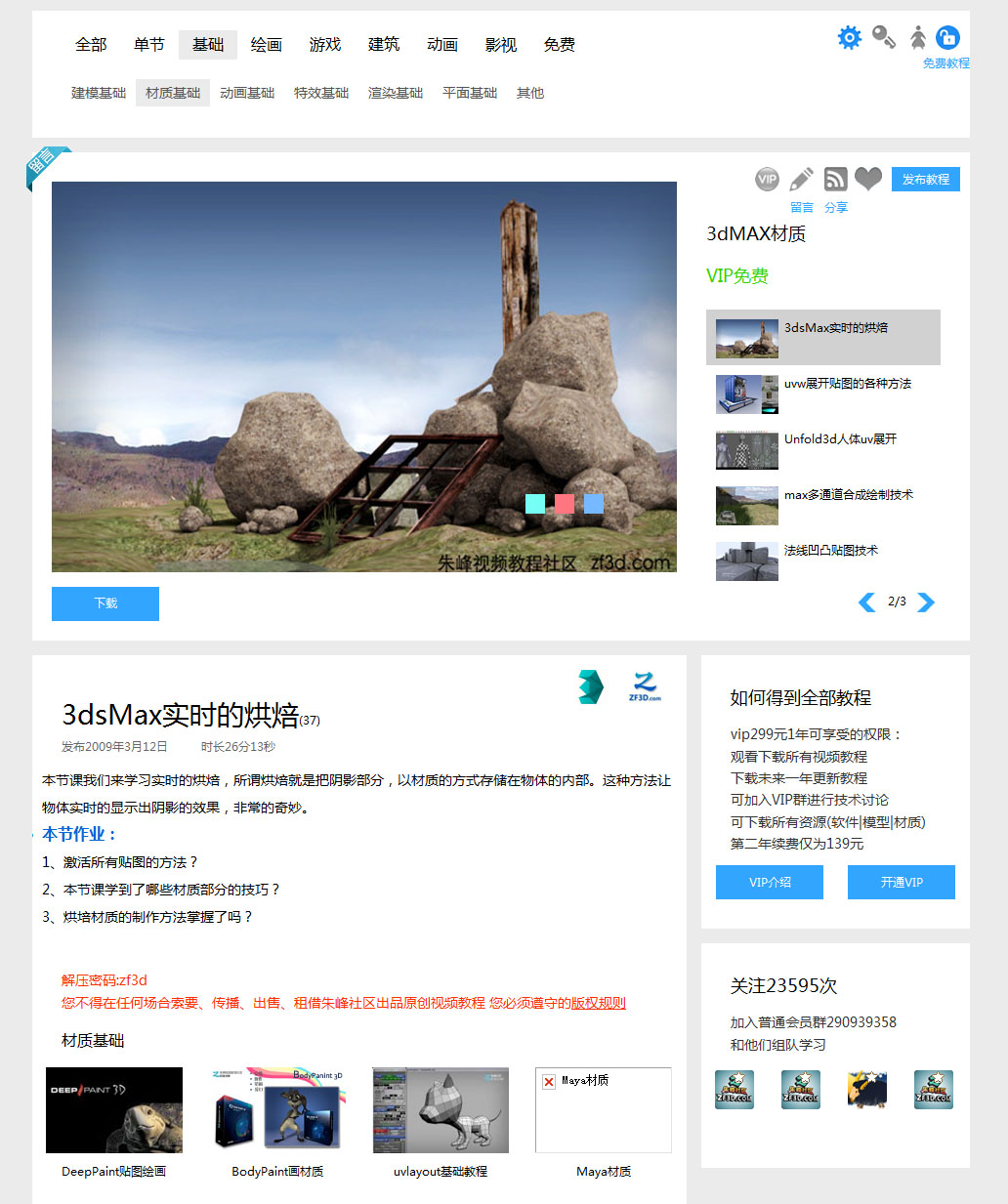Open the settings gear icon
The width and height of the screenshot is (1008, 1204).
[850, 37]
